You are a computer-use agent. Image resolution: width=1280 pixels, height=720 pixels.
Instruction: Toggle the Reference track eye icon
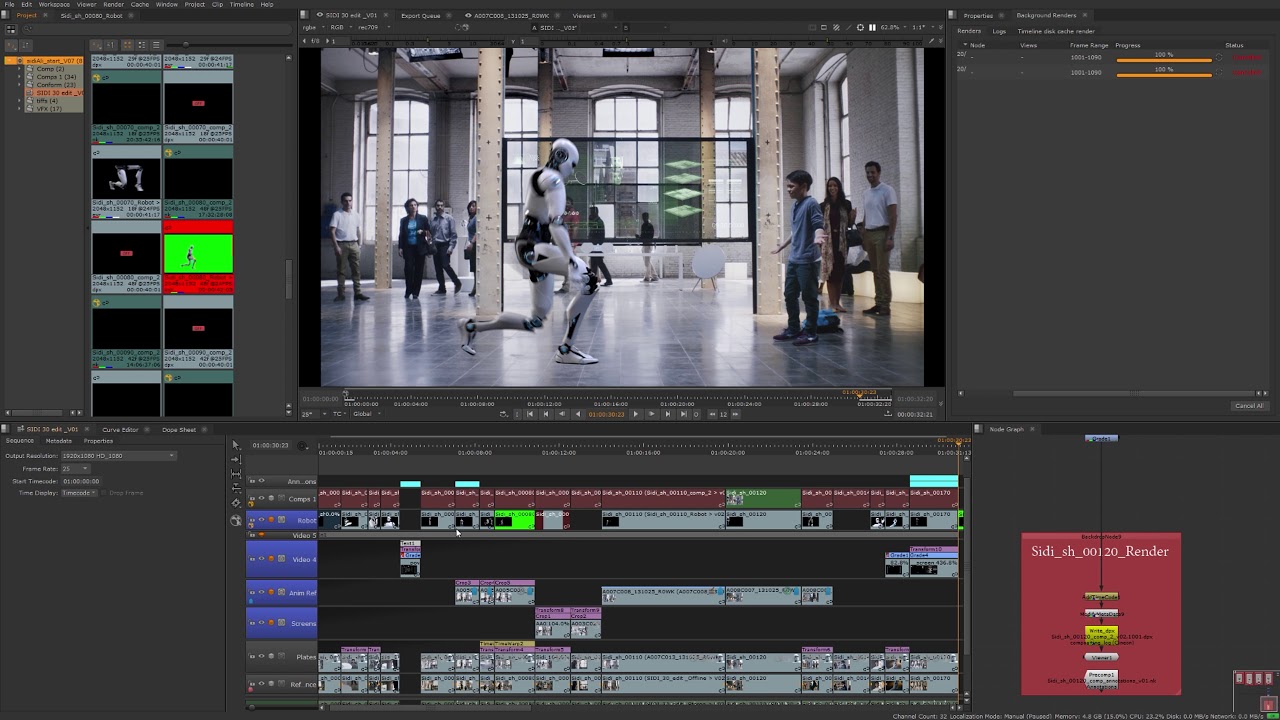(261, 684)
